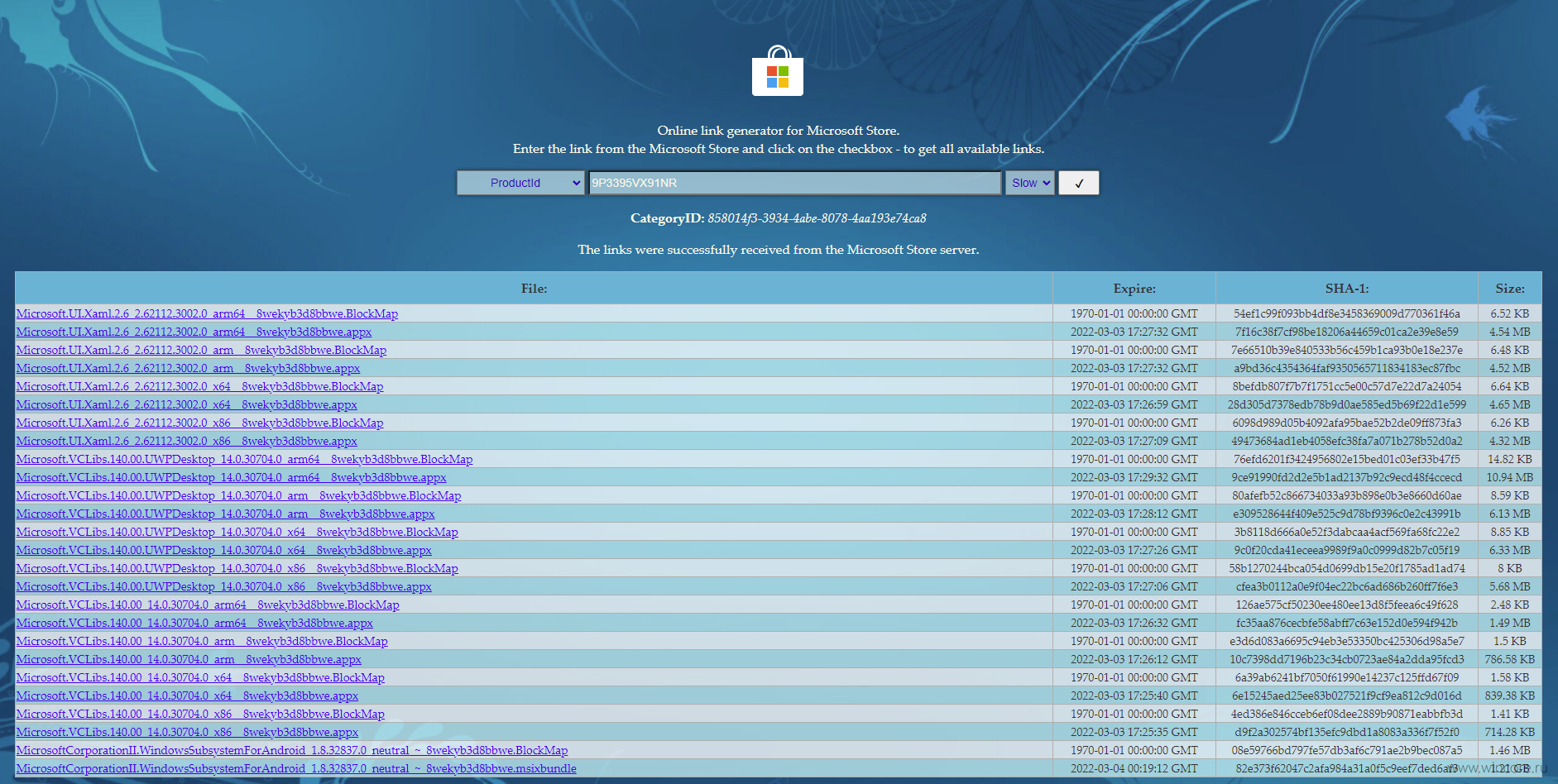Click the SHA-1 column header
Image resolution: width=1558 pixels, height=784 pixels.
click(1347, 289)
